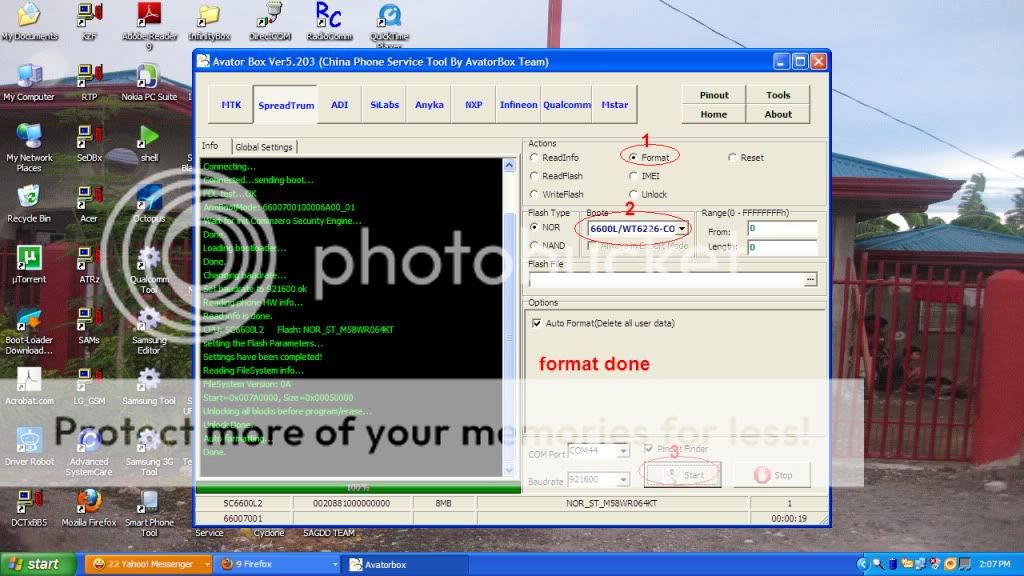Click the Range From input field
Viewport: 1024px width, 576px height.
pos(782,229)
